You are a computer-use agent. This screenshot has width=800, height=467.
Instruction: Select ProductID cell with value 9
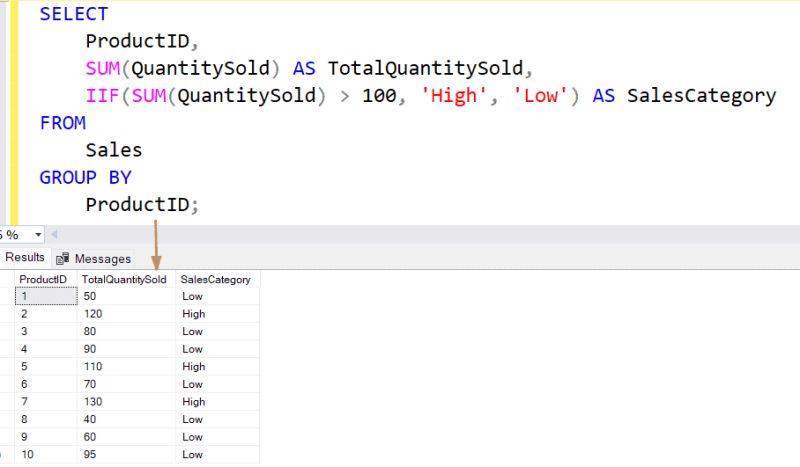(x=46, y=437)
